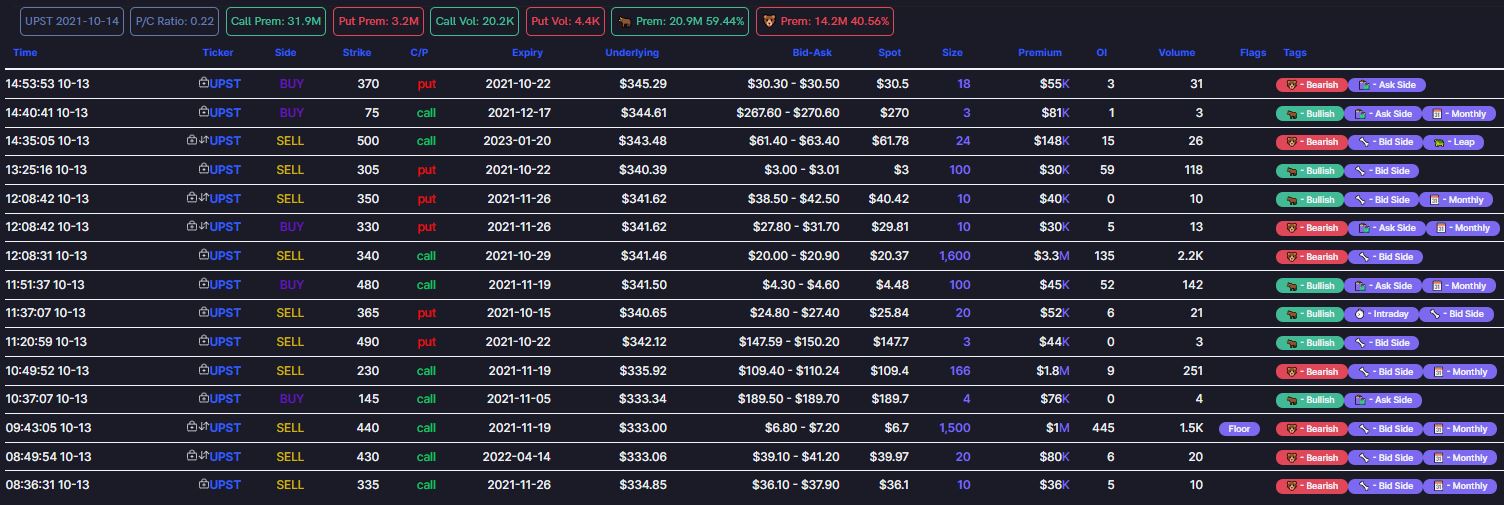Click briefcase icon in the 13:25:16 row
The image size is (1504, 505).
[204, 170]
